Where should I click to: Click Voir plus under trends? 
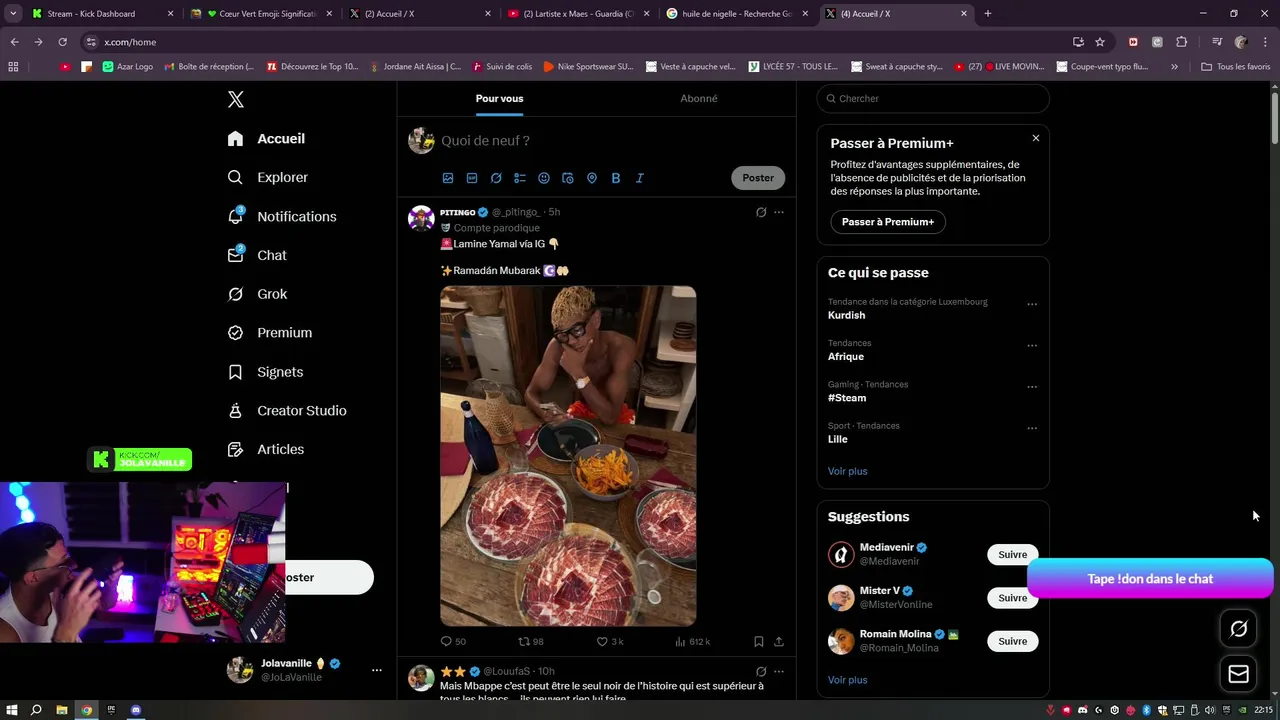[848, 471]
